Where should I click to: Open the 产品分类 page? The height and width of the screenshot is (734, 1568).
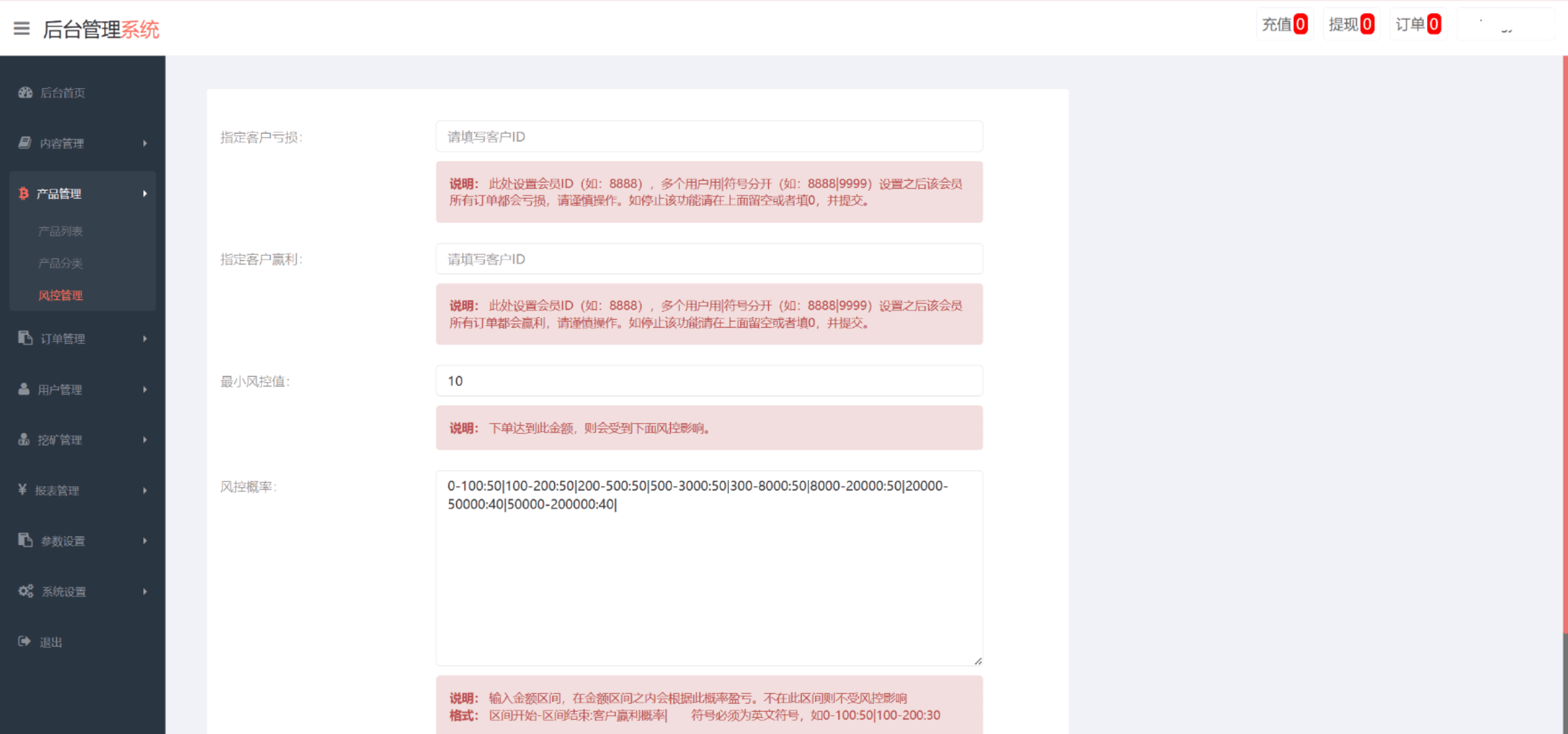pos(59,263)
